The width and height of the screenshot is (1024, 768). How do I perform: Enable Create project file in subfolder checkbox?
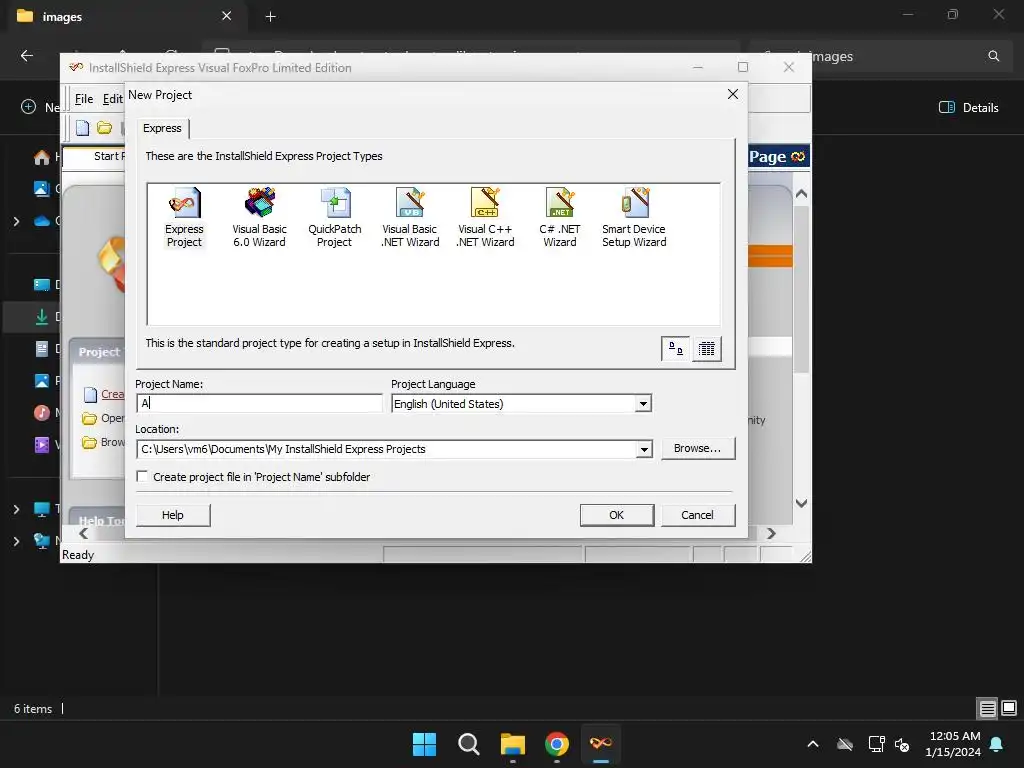142,477
